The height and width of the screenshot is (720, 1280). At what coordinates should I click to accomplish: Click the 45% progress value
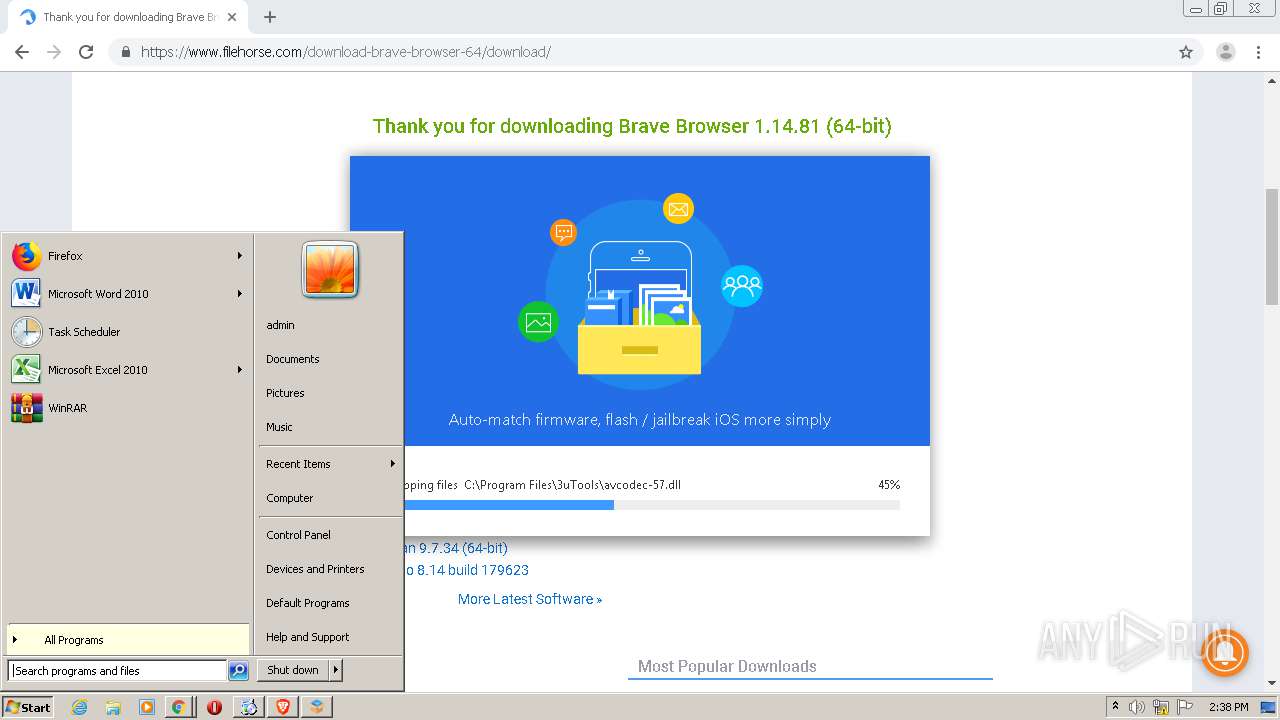coord(889,485)
